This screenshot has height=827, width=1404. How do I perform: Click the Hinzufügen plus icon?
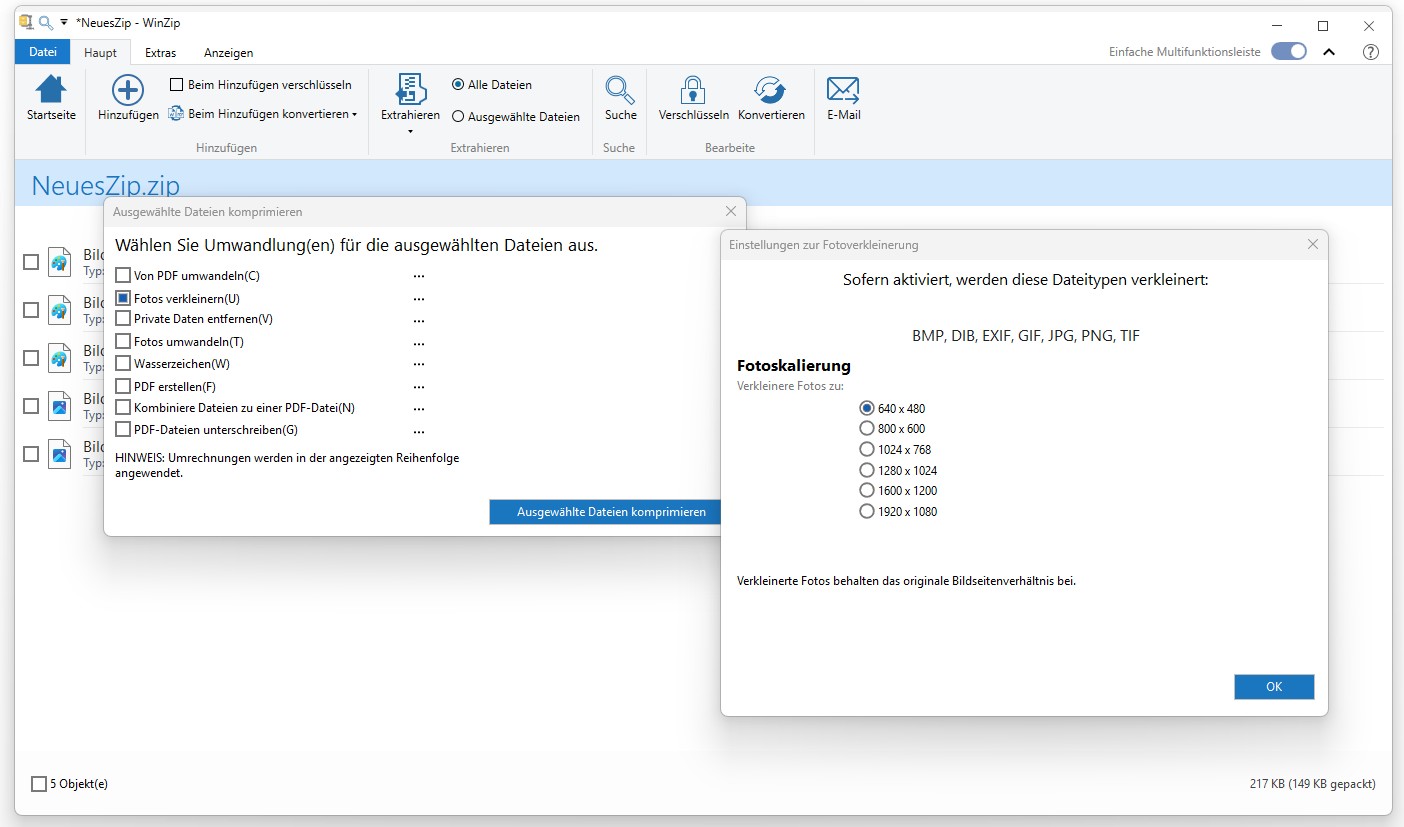pyautogui.click(x=128, y=90)
